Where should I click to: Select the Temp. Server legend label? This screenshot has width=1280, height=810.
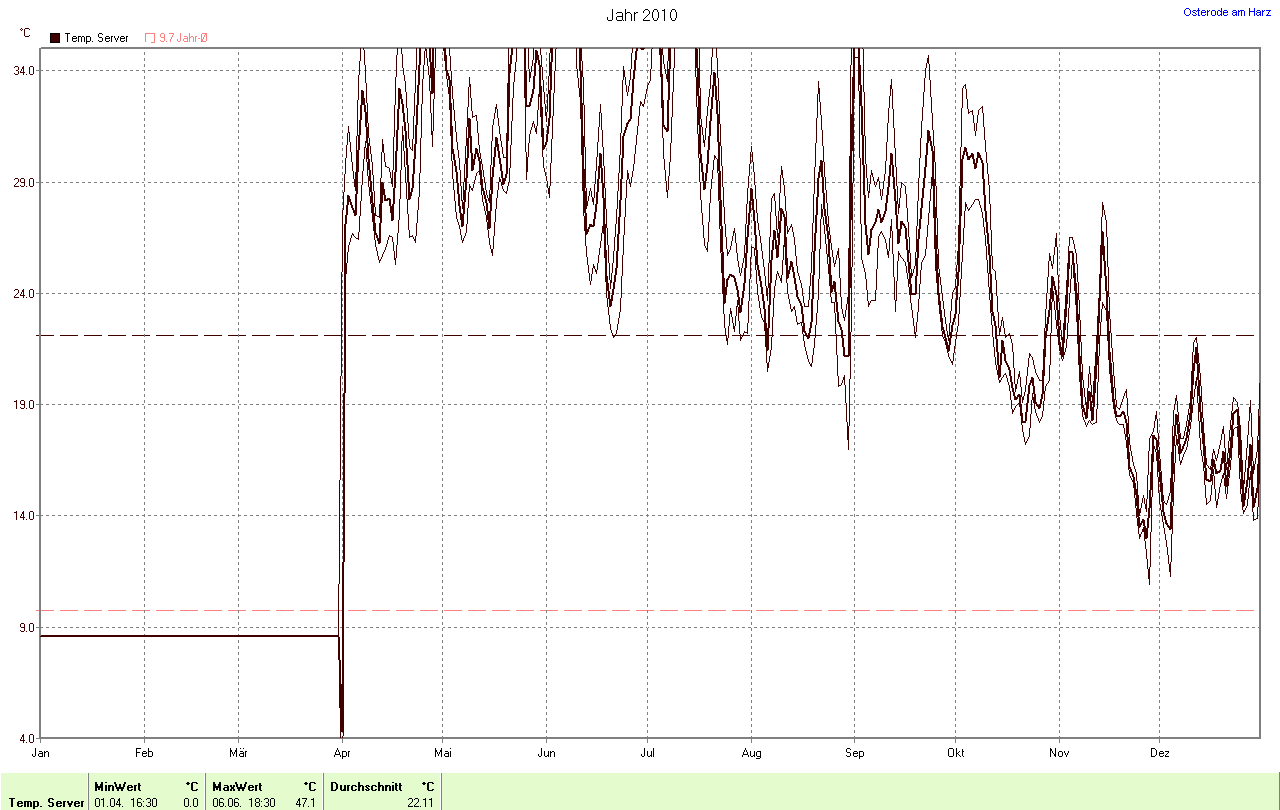96,38
